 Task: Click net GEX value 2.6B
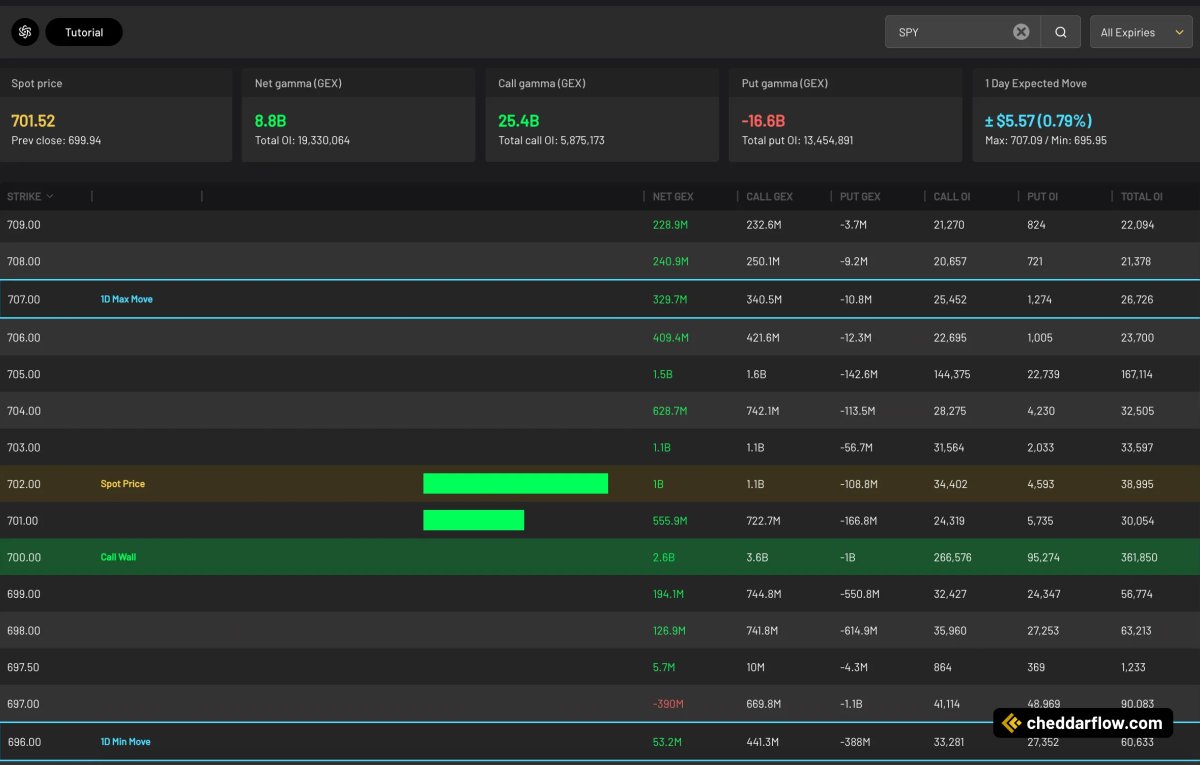tap(663, 557)
